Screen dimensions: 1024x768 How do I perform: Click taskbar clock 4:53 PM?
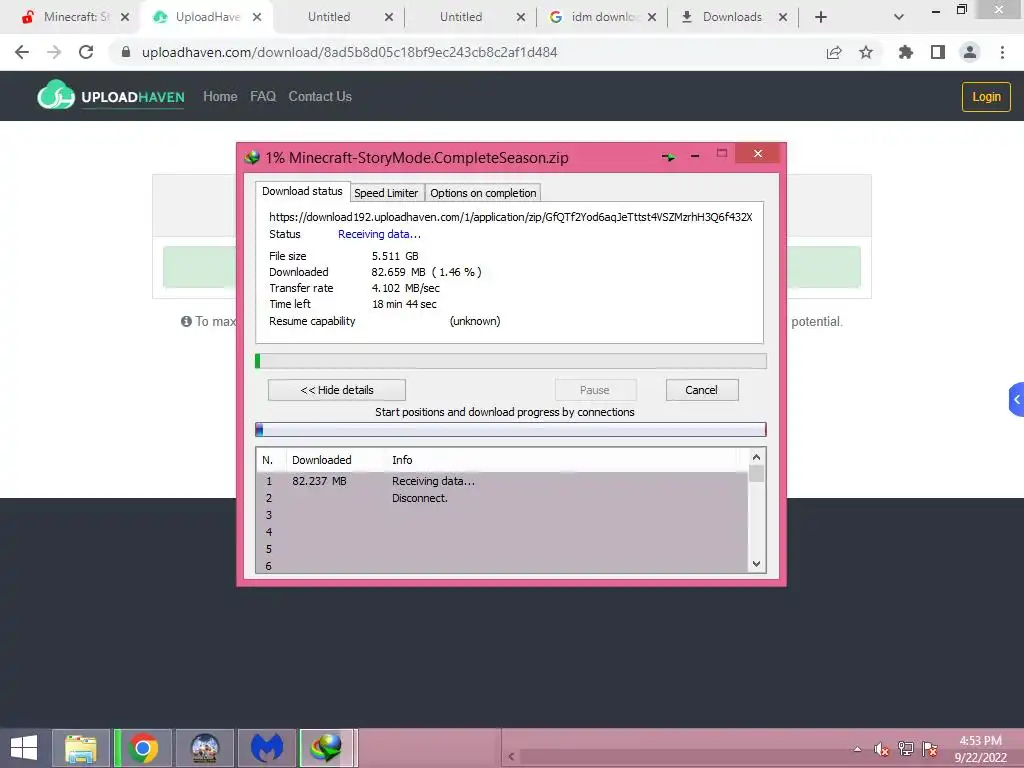[x=980, y=741]
